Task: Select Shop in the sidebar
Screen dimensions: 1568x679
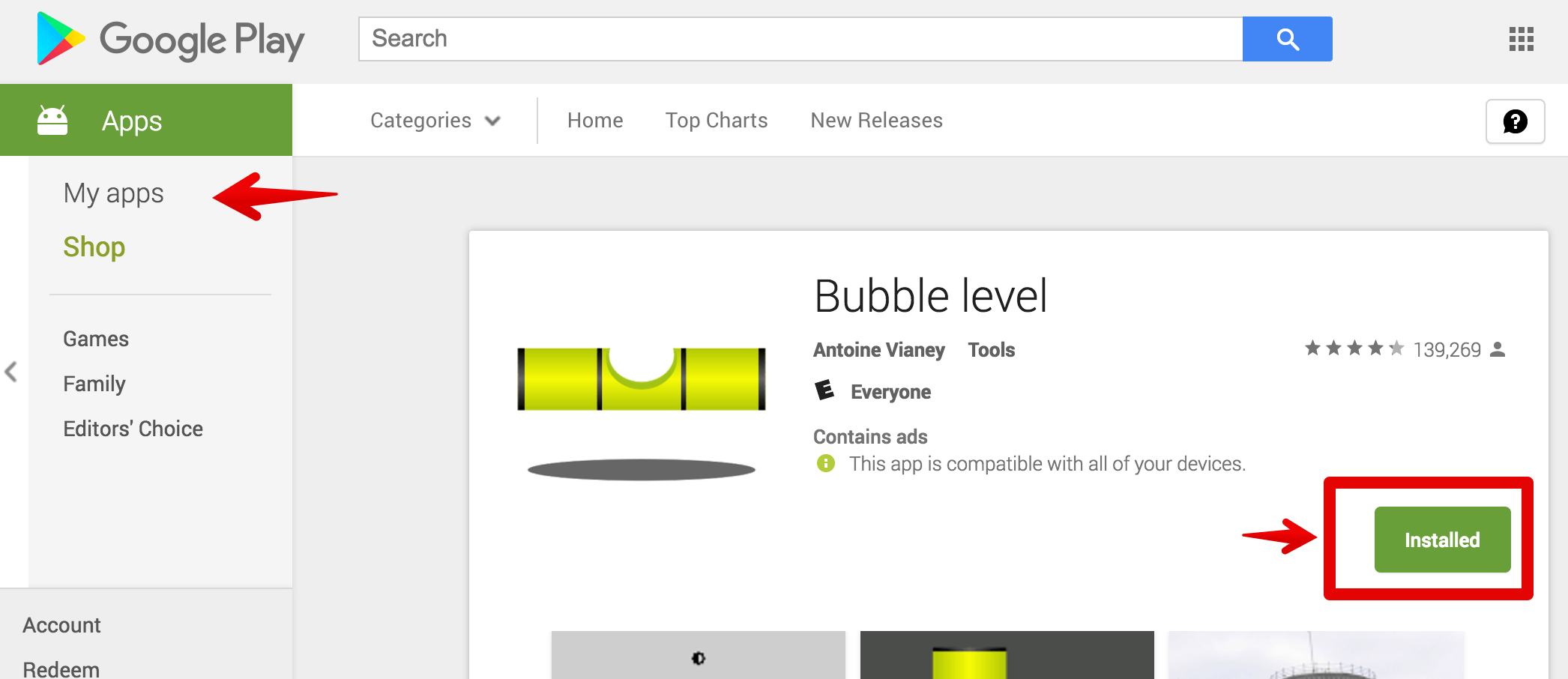Action: pyautogui.click(x=94, y=247)
